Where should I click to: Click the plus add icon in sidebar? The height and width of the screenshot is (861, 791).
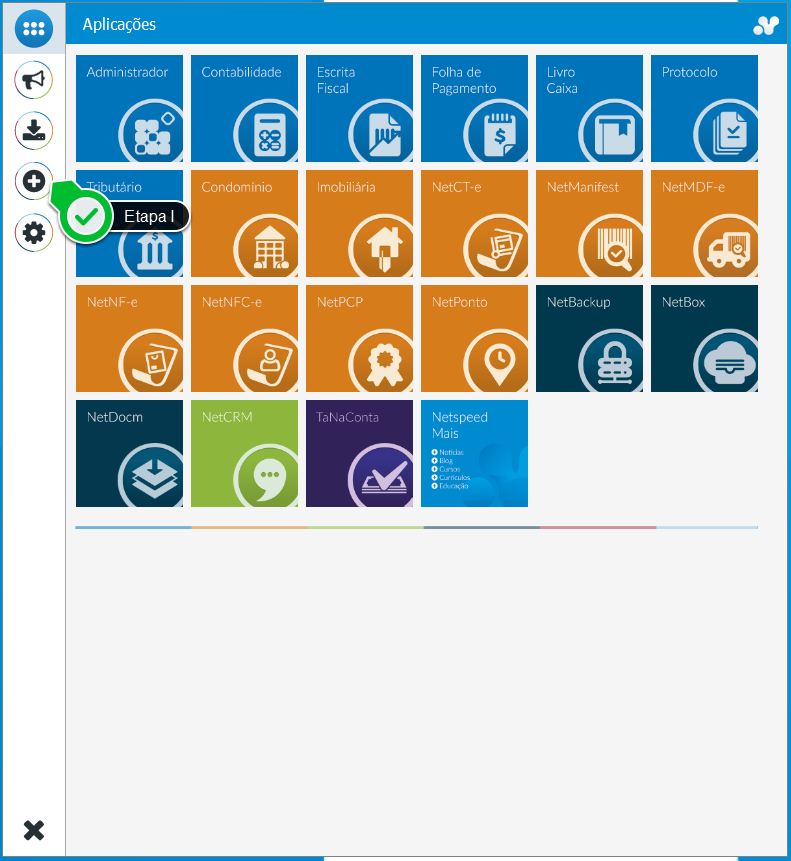34,181
